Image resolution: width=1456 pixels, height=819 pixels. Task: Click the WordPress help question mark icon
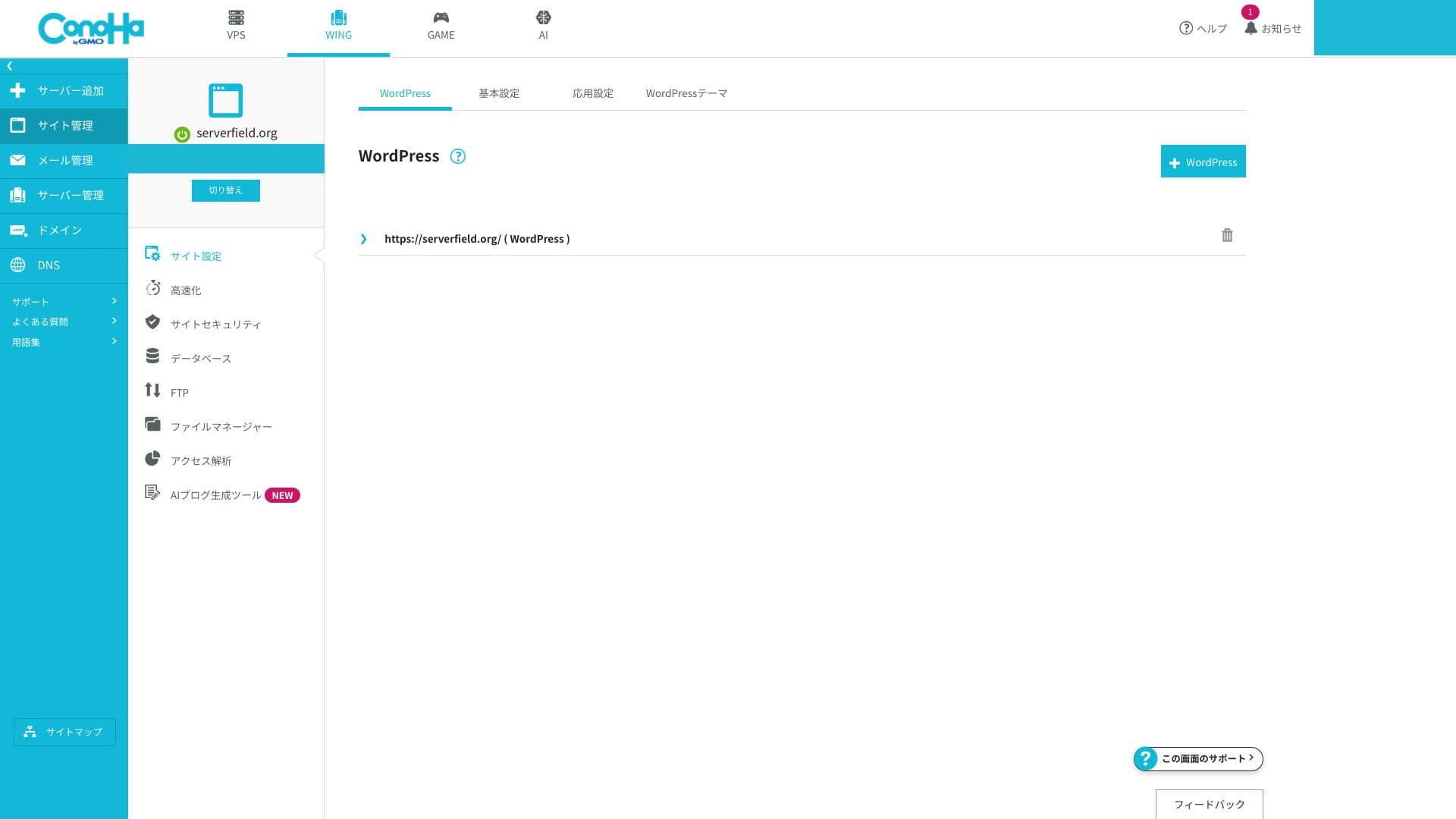click(x=457, y=156)
